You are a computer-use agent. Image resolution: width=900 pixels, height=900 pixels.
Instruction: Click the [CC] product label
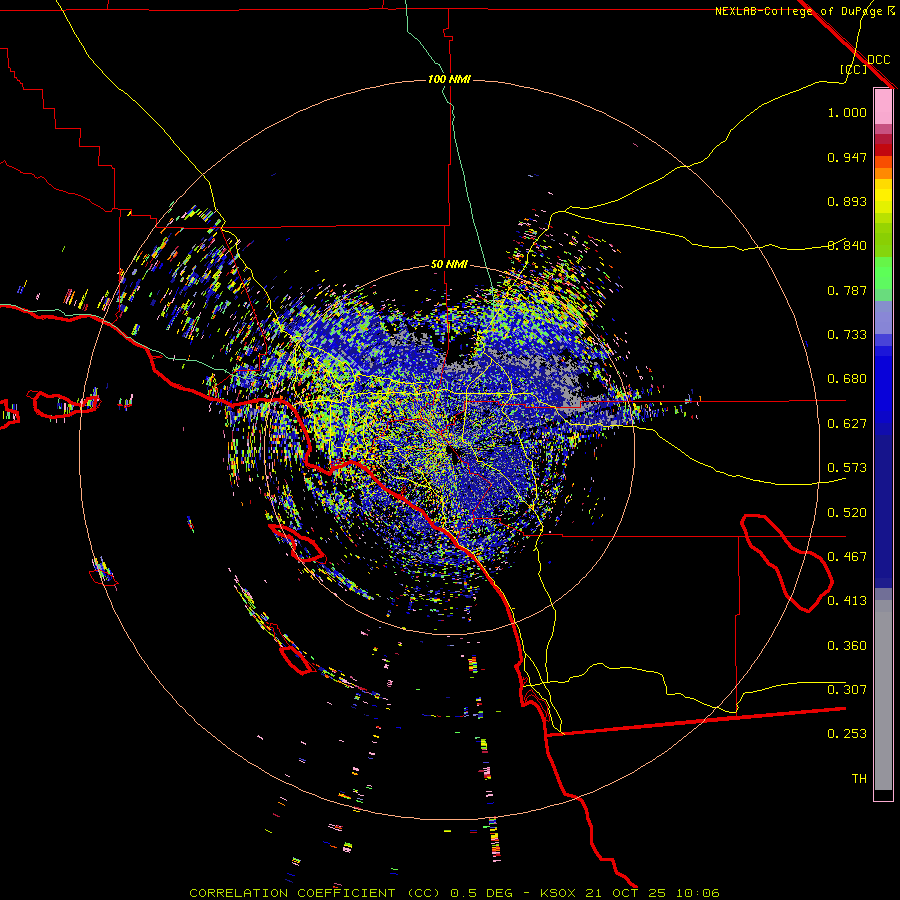tap(853, 69)
